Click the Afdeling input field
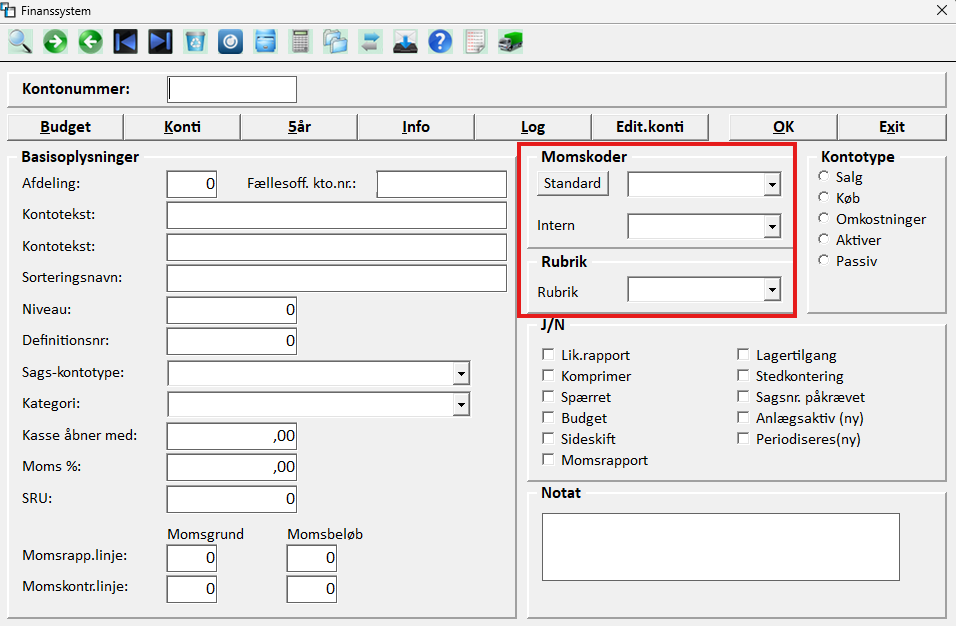 point(191,184)
